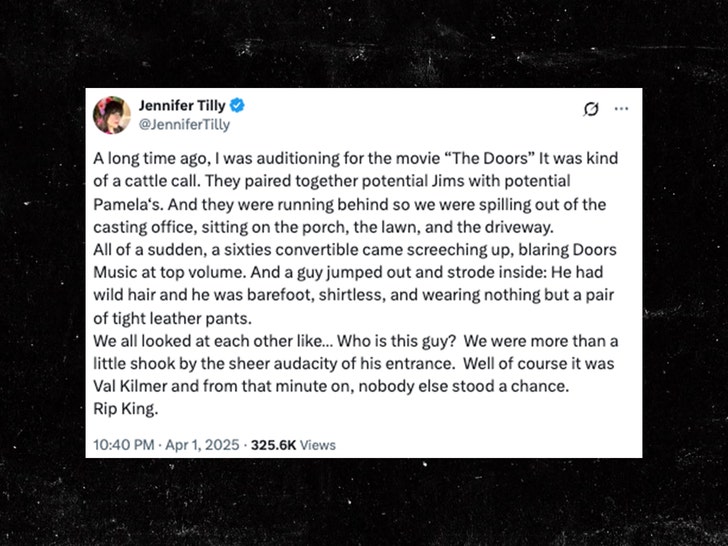Click the Grok slashed-circle icon

click(590, 108)
